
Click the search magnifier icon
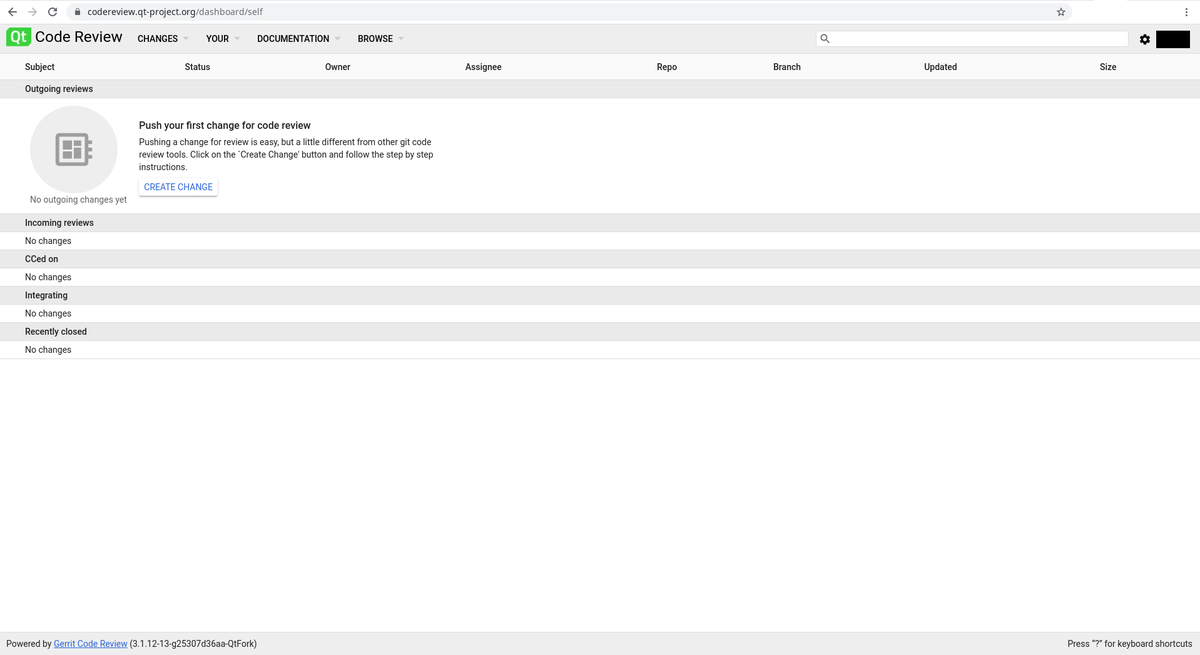pos(824,38)
